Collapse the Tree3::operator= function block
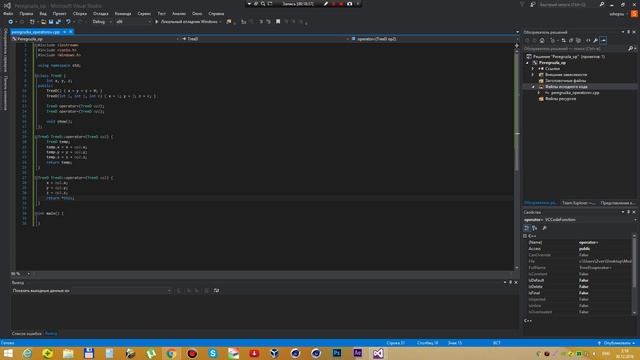Image resolution: width=640 pixels, height=360 pixels. (x=36, y=178)
